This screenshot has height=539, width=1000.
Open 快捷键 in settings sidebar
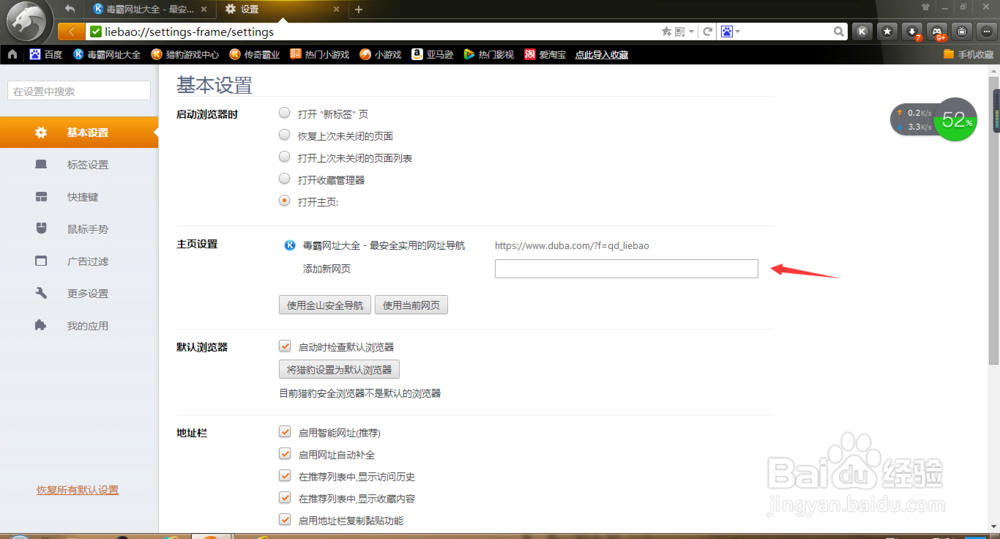tap(79, 197)
